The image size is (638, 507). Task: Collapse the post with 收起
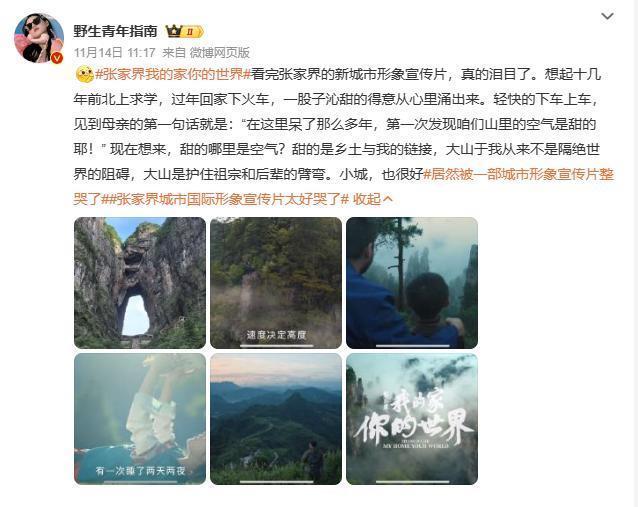point(367,199)
